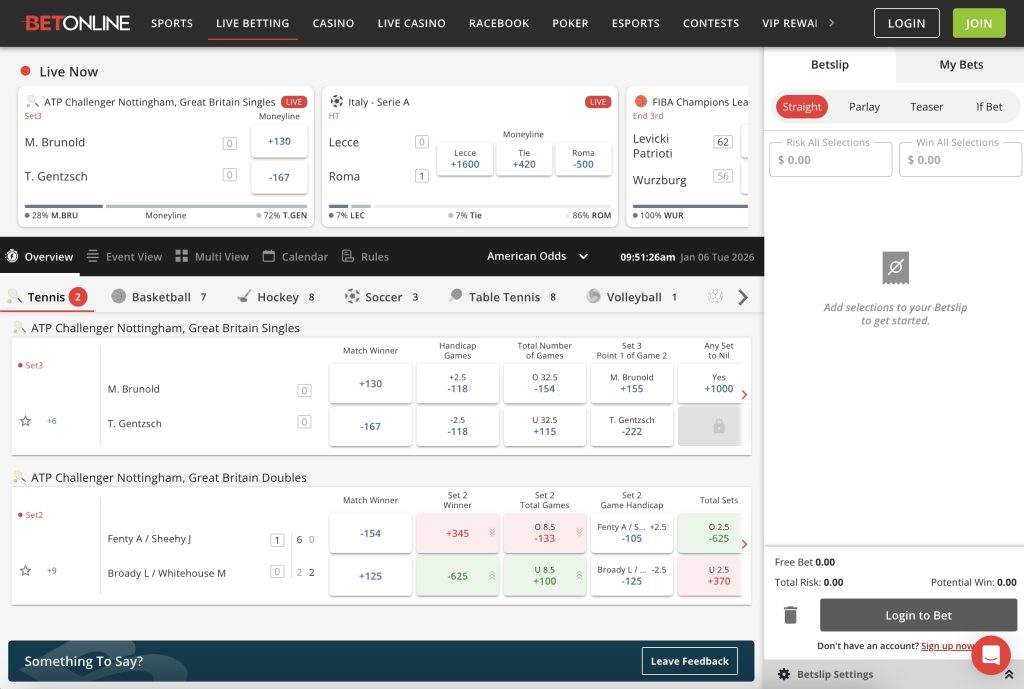The width and height of the screenshot is (1024, 689).
Task: Switch to the My Bets tab
Action: click(959, 64)
